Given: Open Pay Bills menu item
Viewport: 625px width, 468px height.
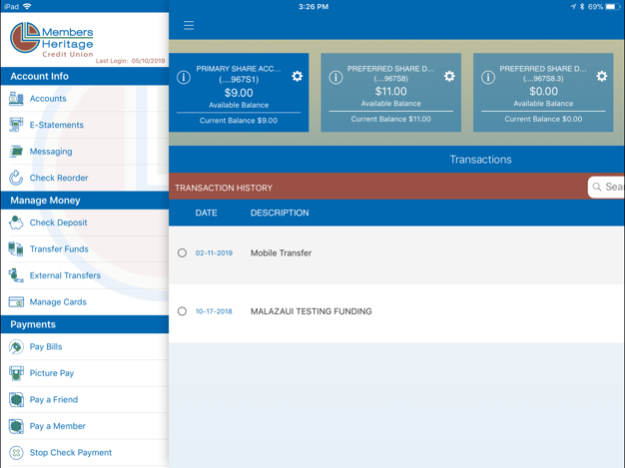Looking at the screenshot, I should [x=85, y=346].
